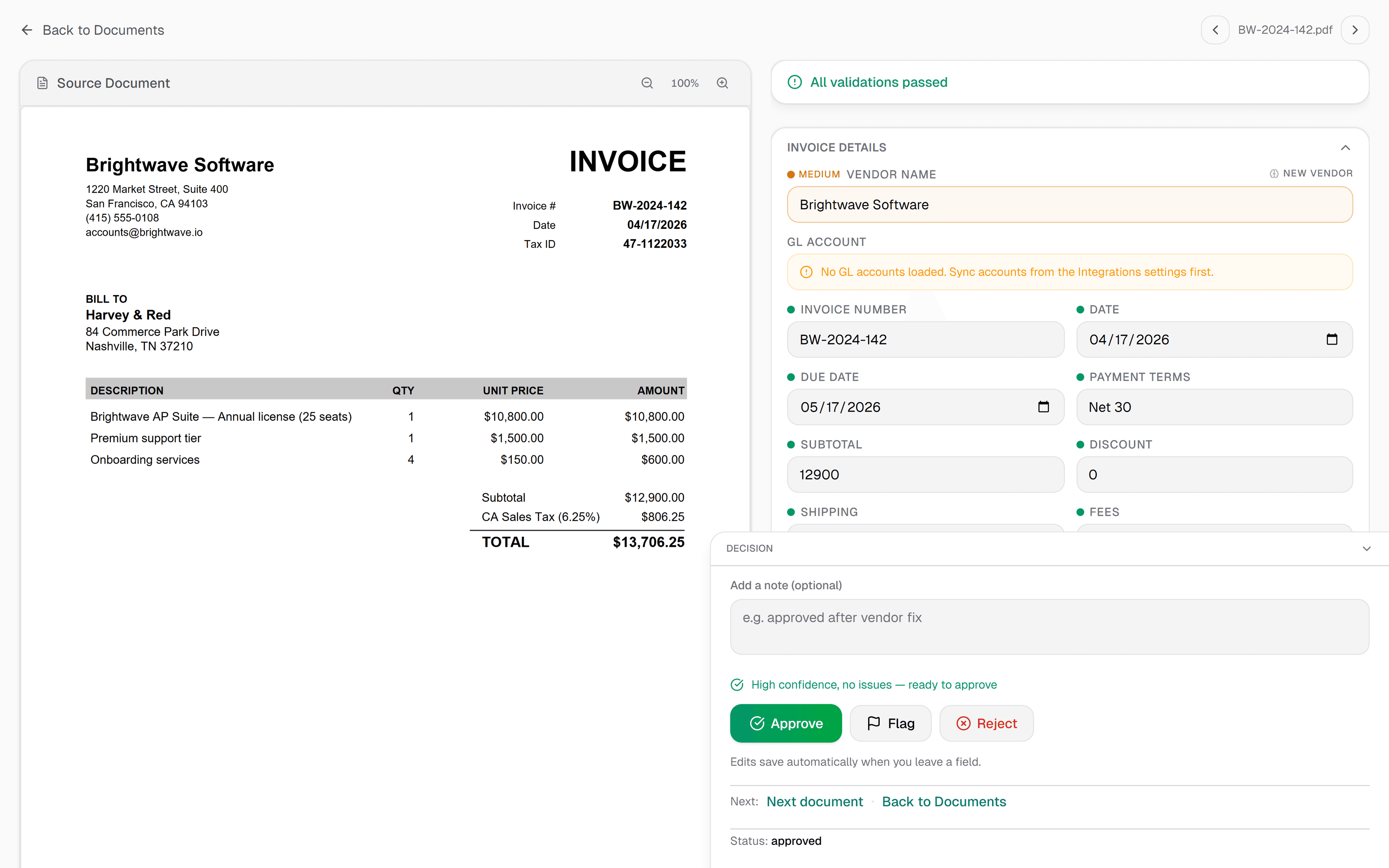Click the Due Date input field
This screenshot has width=1389, height=868.
click(925, 407)
